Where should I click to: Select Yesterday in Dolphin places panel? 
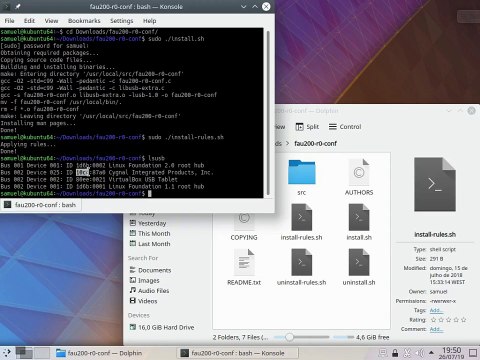click(148, 223)
